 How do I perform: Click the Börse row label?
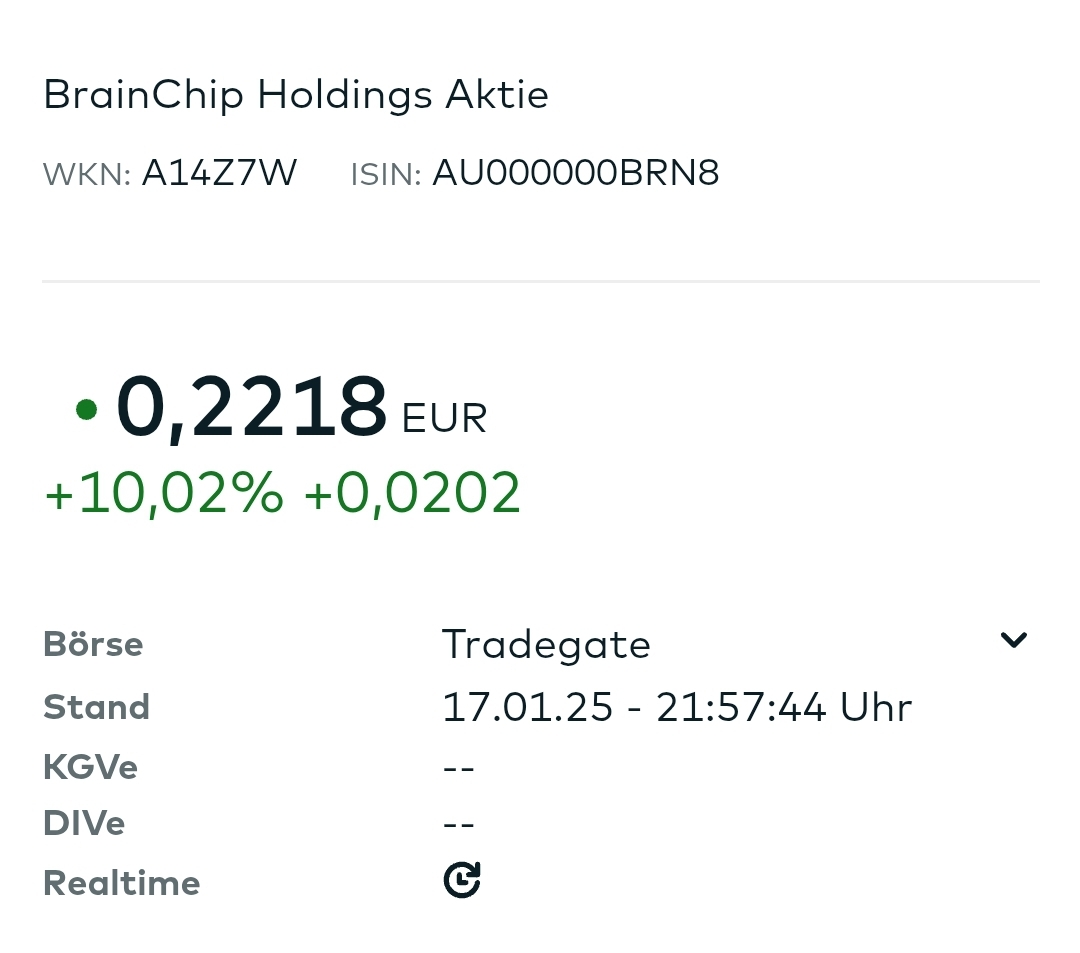coord(93,645)
